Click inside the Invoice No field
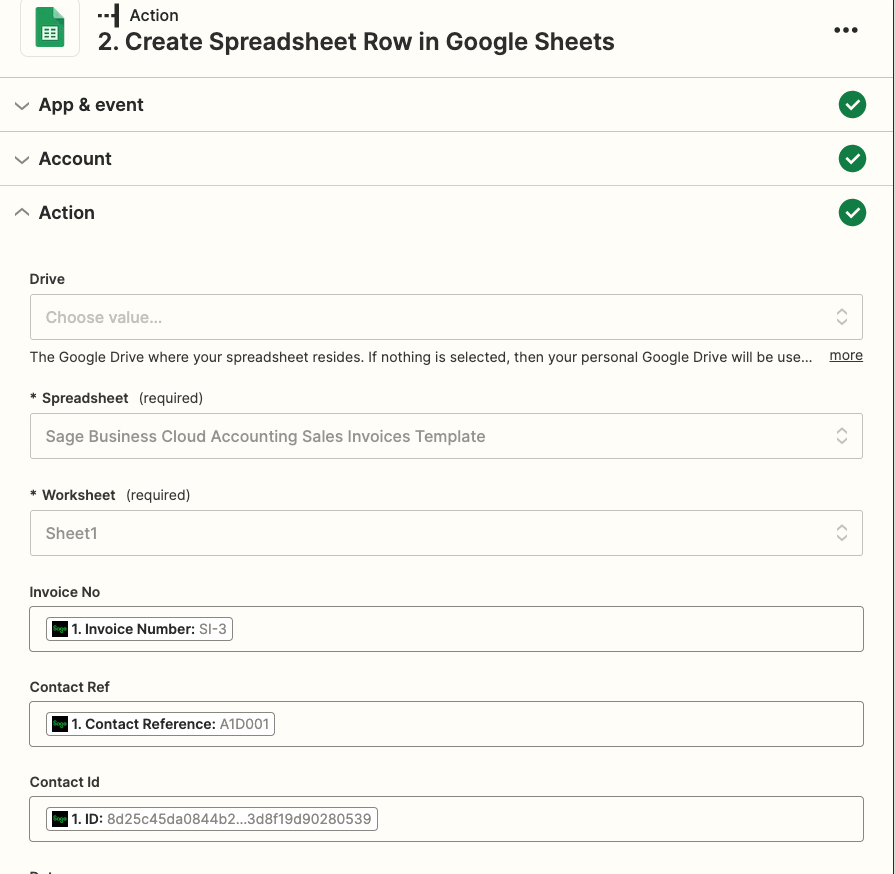This screenshot has width=895, height=874. pos(446,629)
